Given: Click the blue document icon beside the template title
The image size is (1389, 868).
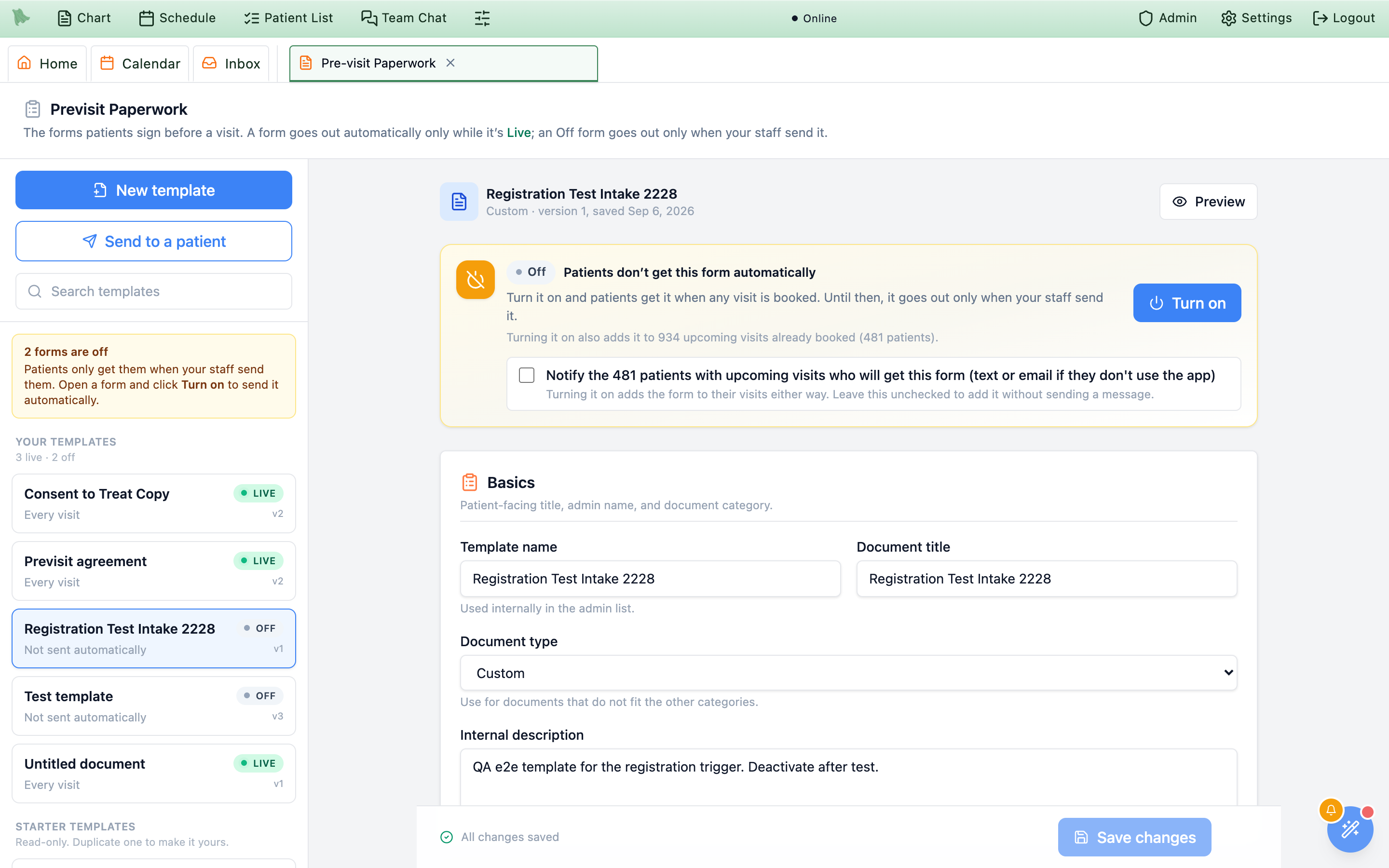Looking at the screenshot, I should click(x=459, y=202).
